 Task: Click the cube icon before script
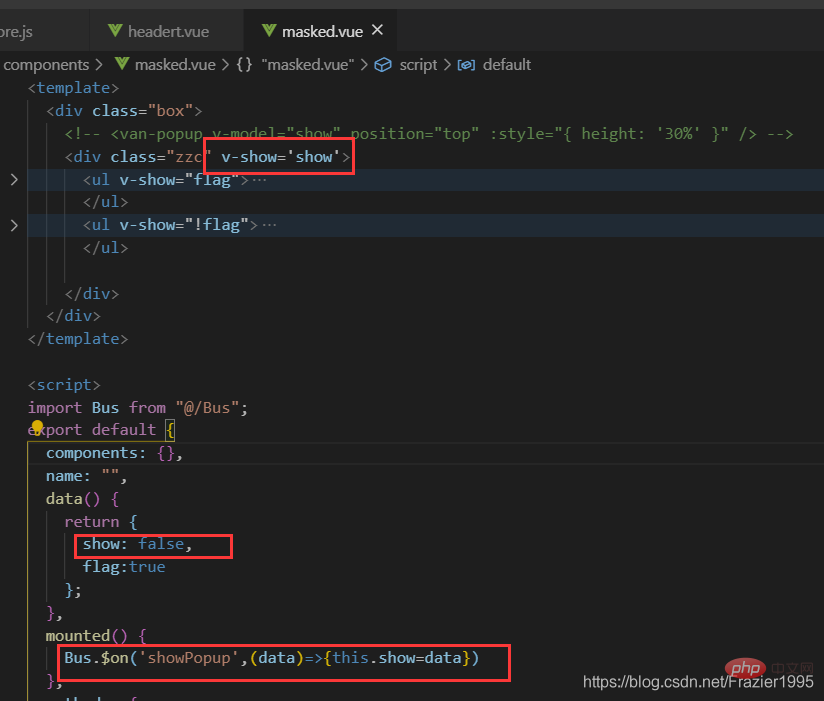pyautogui.click(x=383, y=65)
